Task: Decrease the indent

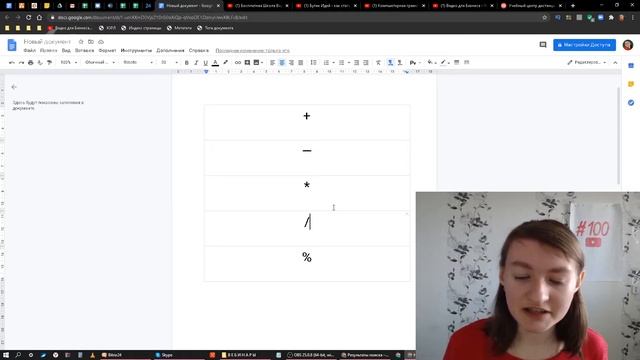Action: [356, 62]
